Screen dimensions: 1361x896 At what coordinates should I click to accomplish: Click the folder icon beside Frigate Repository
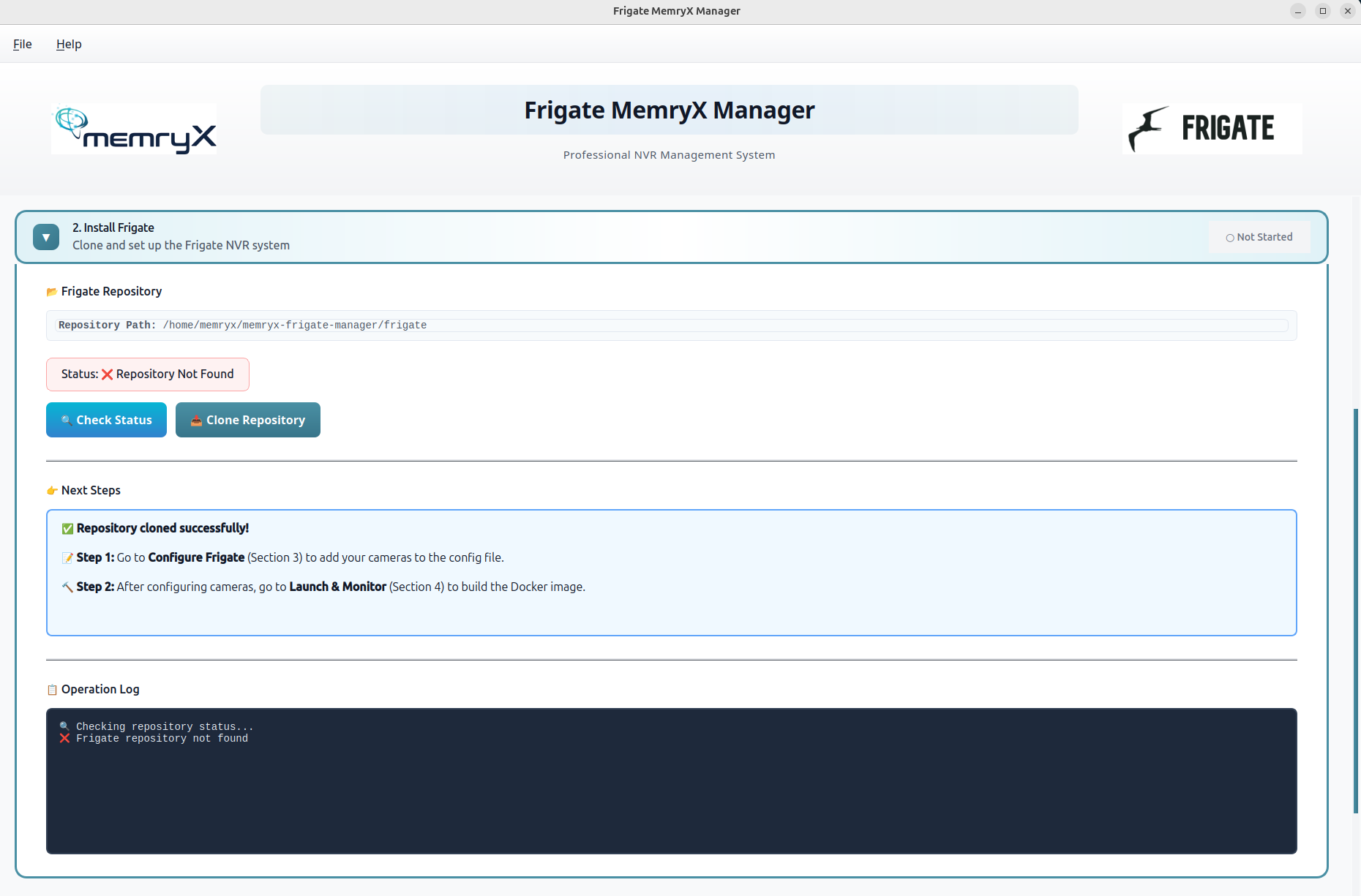(52, 292)
